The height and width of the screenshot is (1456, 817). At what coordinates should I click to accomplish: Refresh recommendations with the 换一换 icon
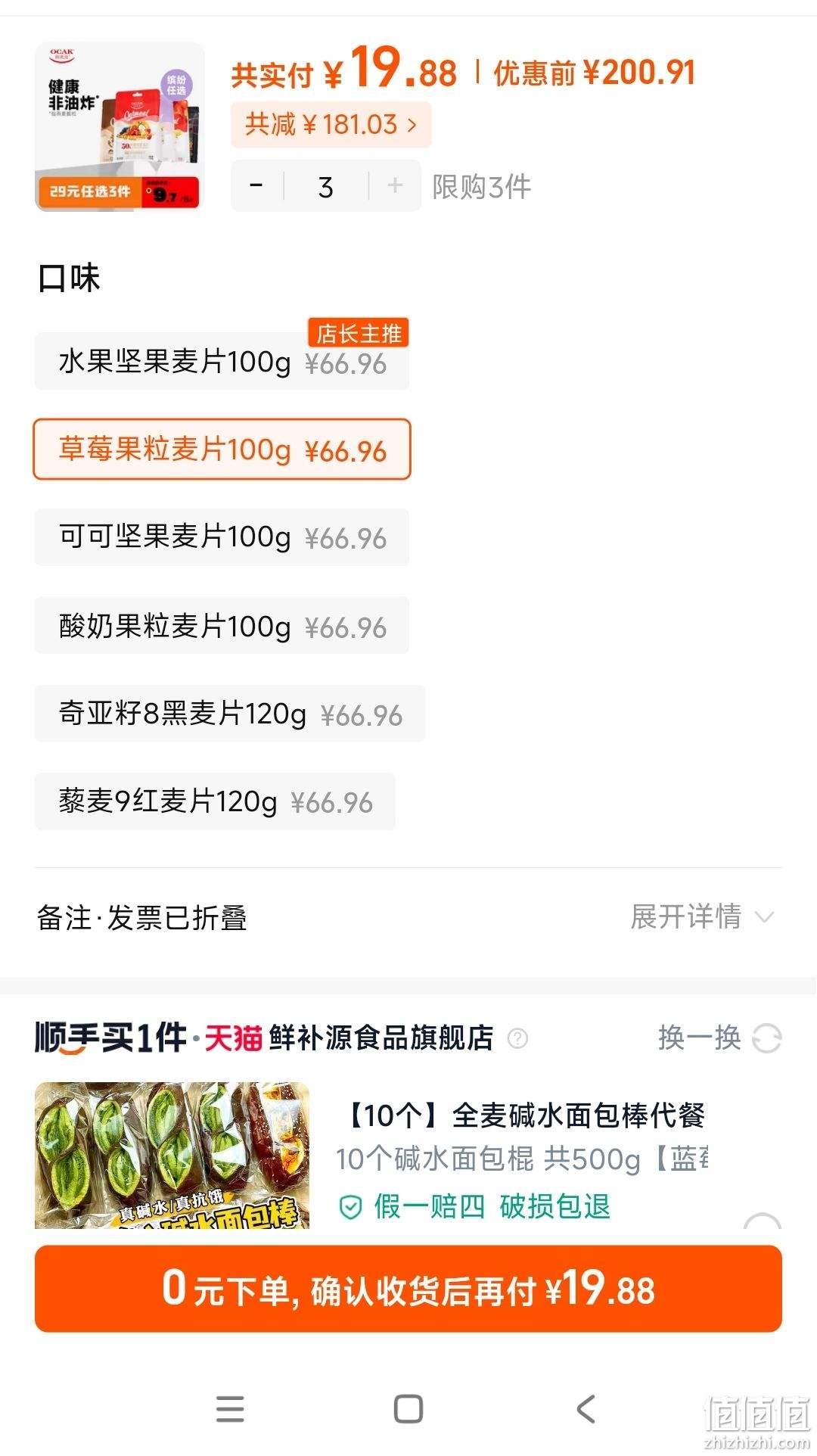click(766, 1038)
